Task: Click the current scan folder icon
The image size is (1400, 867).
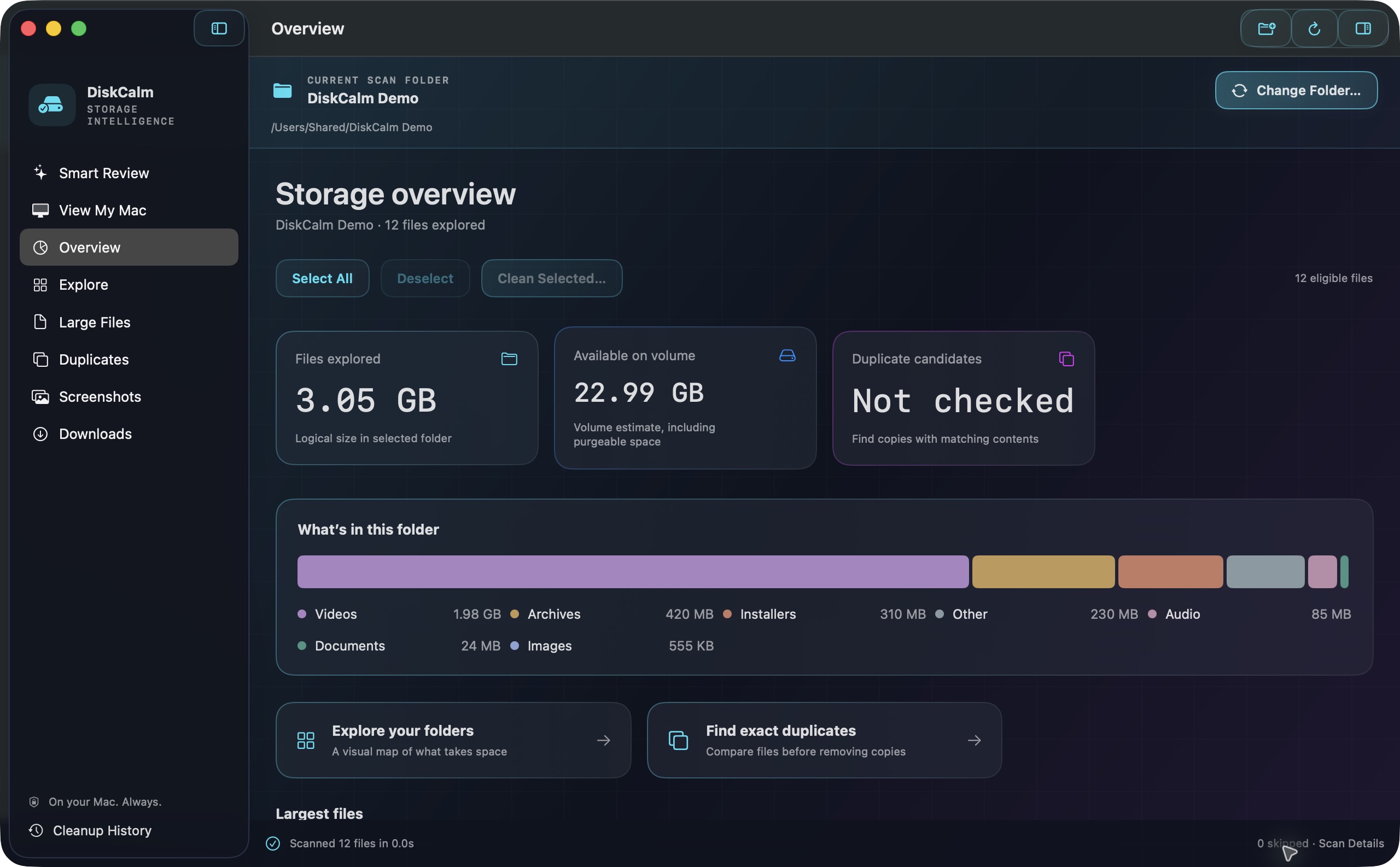Action: point(282,90)
